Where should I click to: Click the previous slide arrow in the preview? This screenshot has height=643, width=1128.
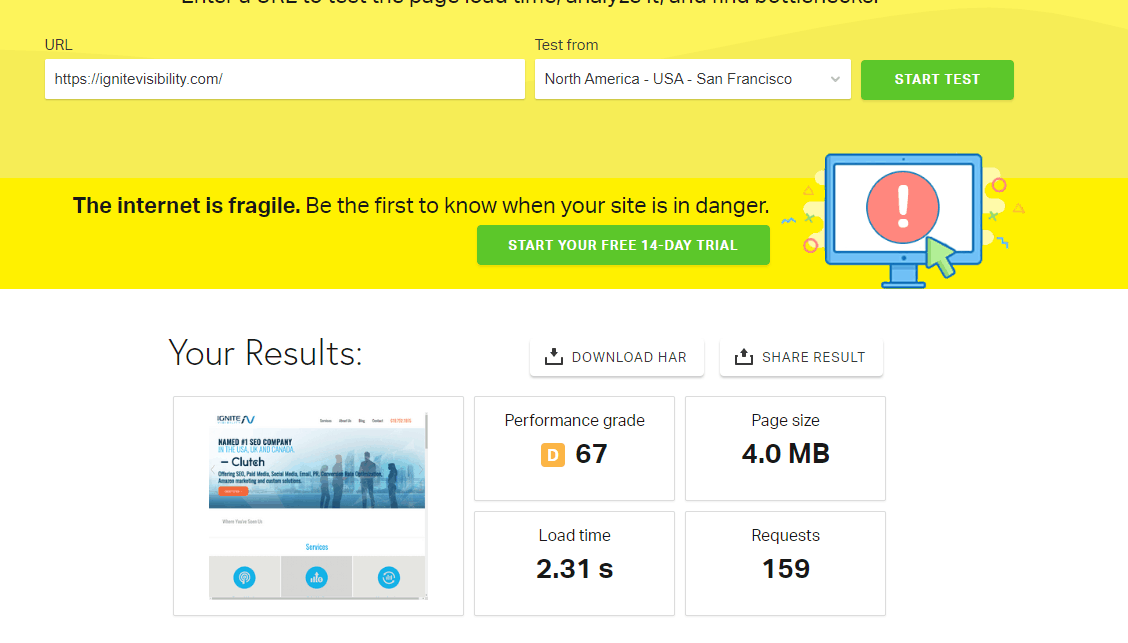click(213, 469)
